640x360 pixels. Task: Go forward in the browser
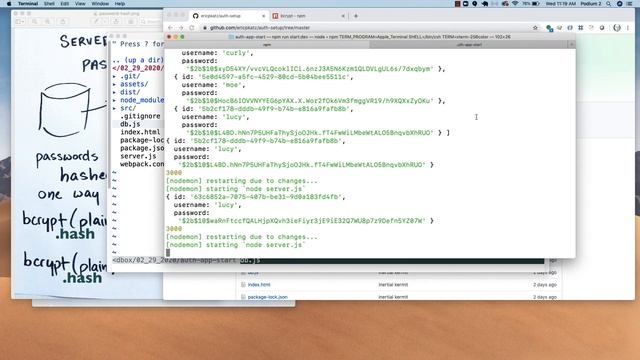181,28
